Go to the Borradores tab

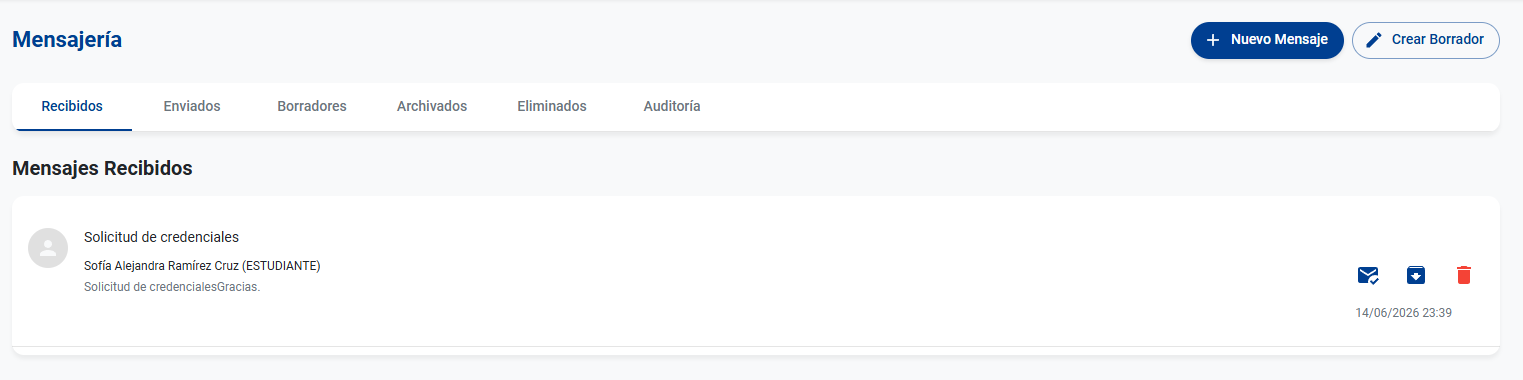312,106
